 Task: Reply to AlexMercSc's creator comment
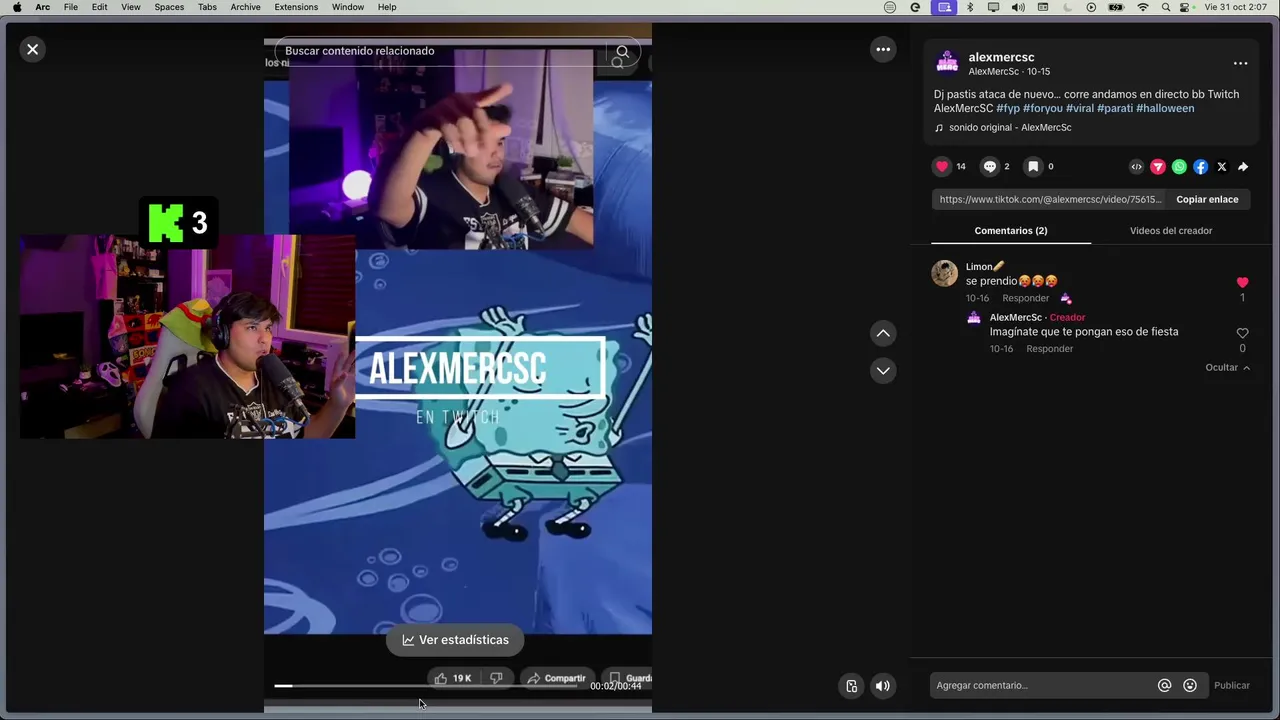(x=1050, y=349)
